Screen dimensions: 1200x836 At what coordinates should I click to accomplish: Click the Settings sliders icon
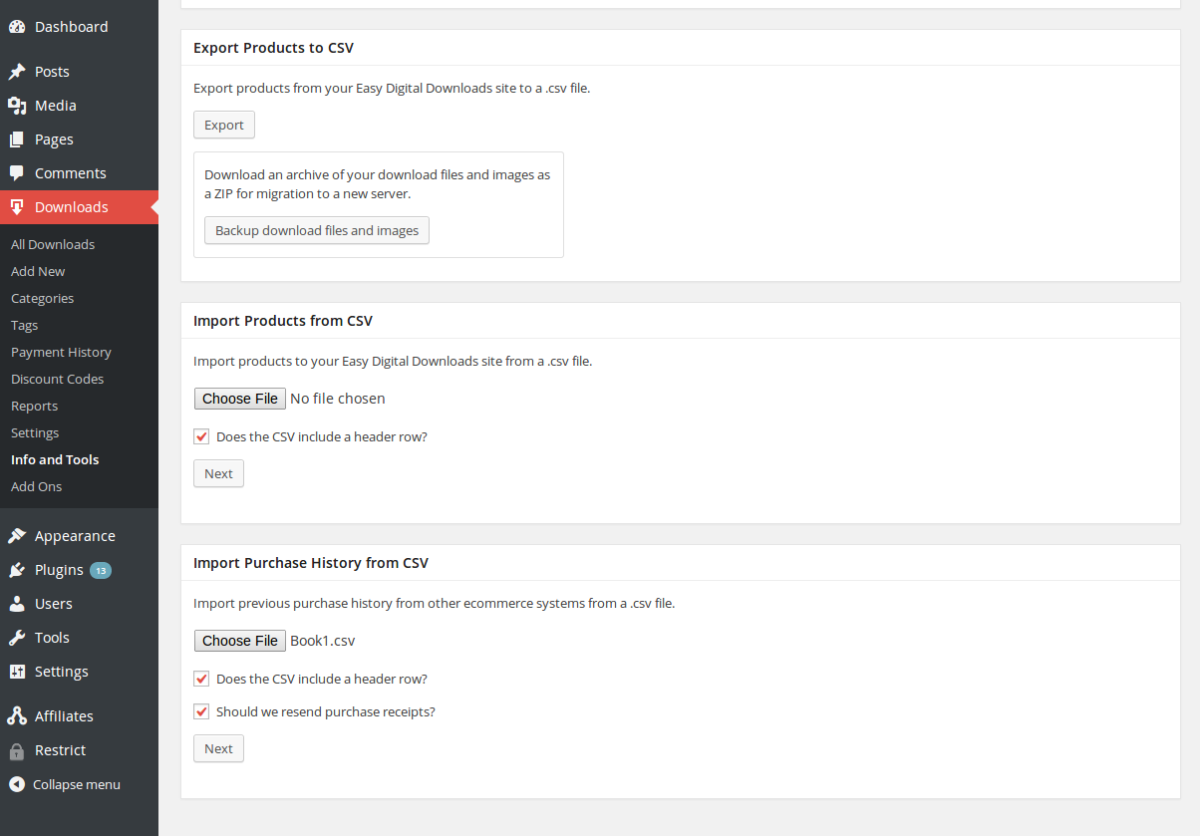point(17,672)
